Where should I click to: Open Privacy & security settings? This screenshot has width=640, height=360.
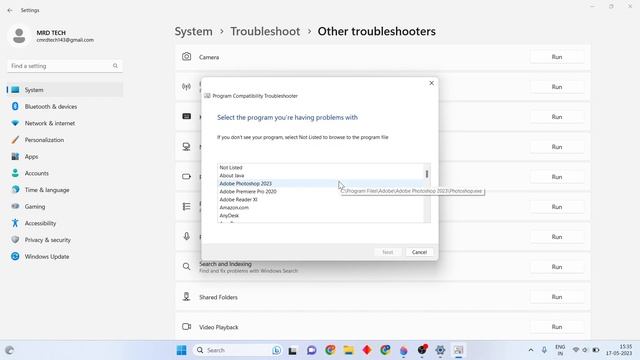(x=65, y=240)
